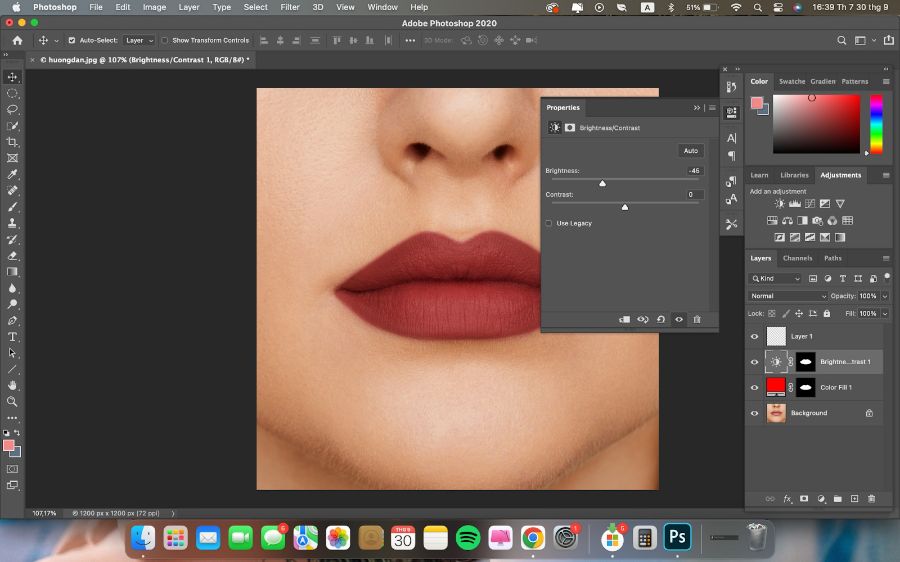The width and height of the screenshot is (900, 562).
Task: Enable Use Legacy checkbox
Action: click(549, 223)
